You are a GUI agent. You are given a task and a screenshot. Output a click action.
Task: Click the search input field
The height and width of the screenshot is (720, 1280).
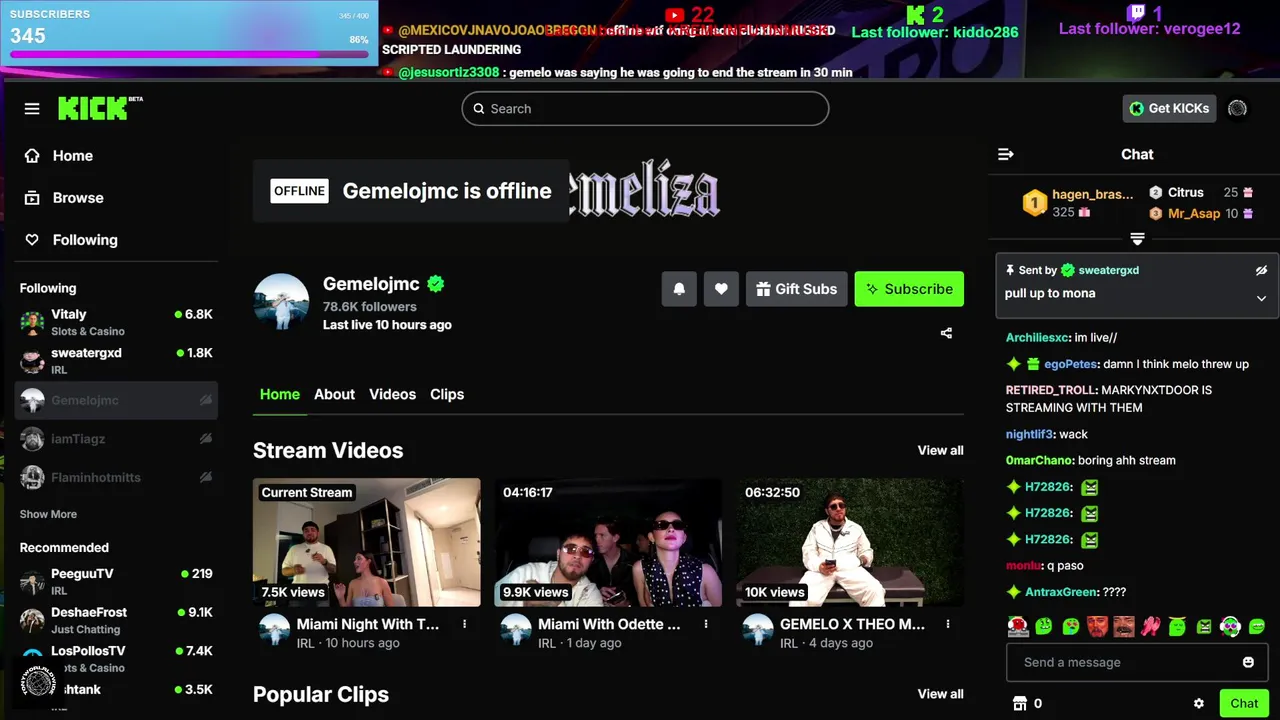tap(645, 109)
